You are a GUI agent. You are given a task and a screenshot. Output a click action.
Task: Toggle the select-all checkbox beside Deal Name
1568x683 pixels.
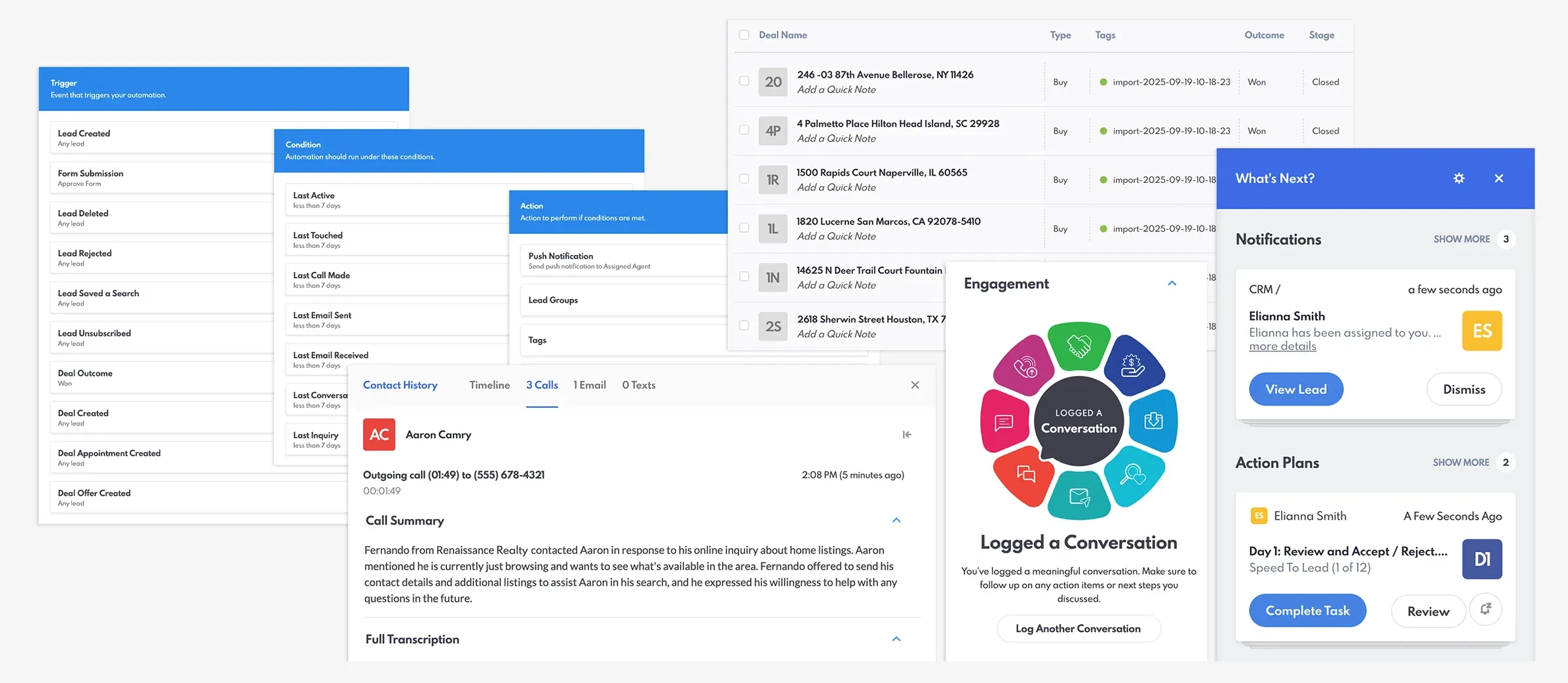click(744, 35)
